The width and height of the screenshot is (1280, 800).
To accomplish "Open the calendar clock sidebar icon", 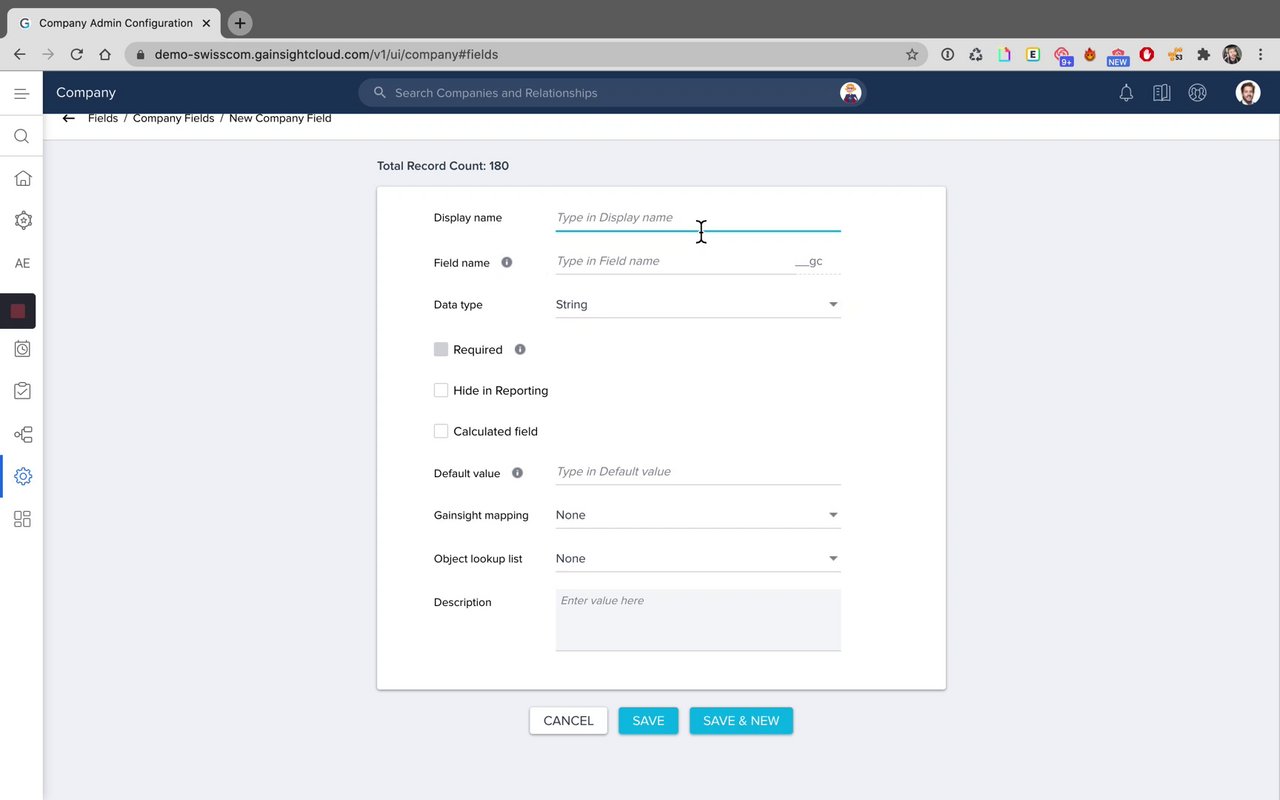I will click(22, 349).
